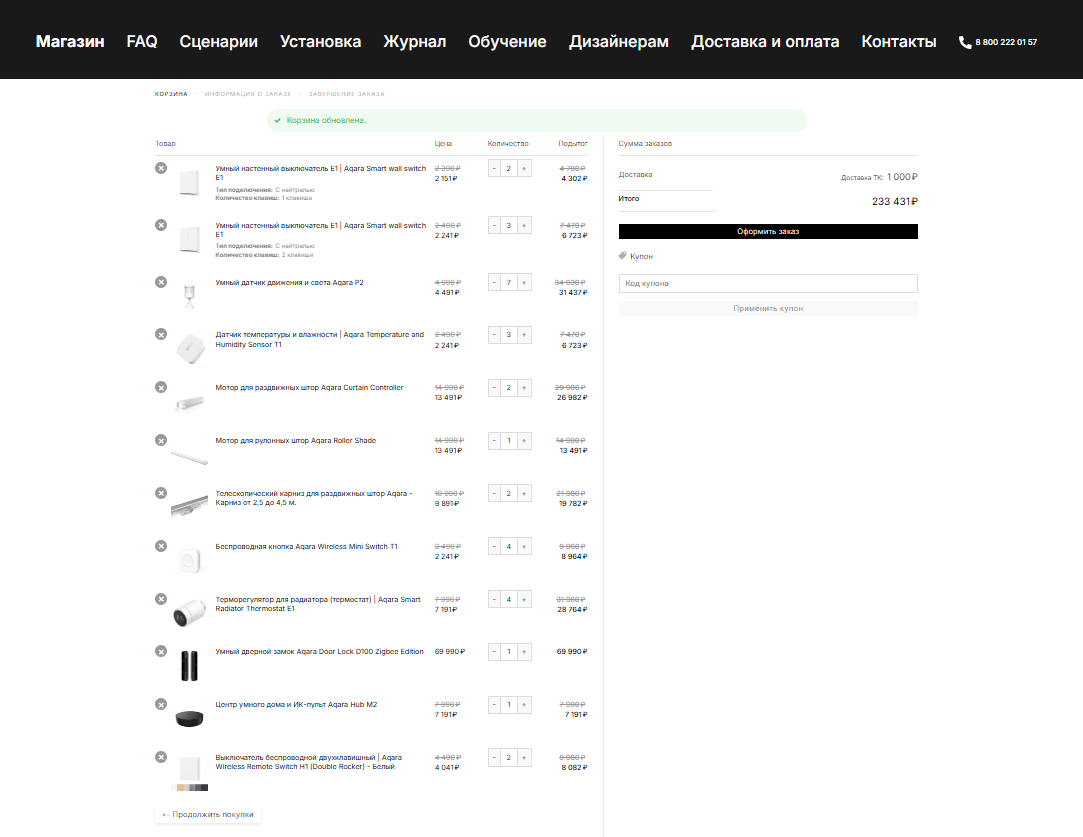Decrease quantity of Temperature and Humidity Sensor T1

pos(495,335)
